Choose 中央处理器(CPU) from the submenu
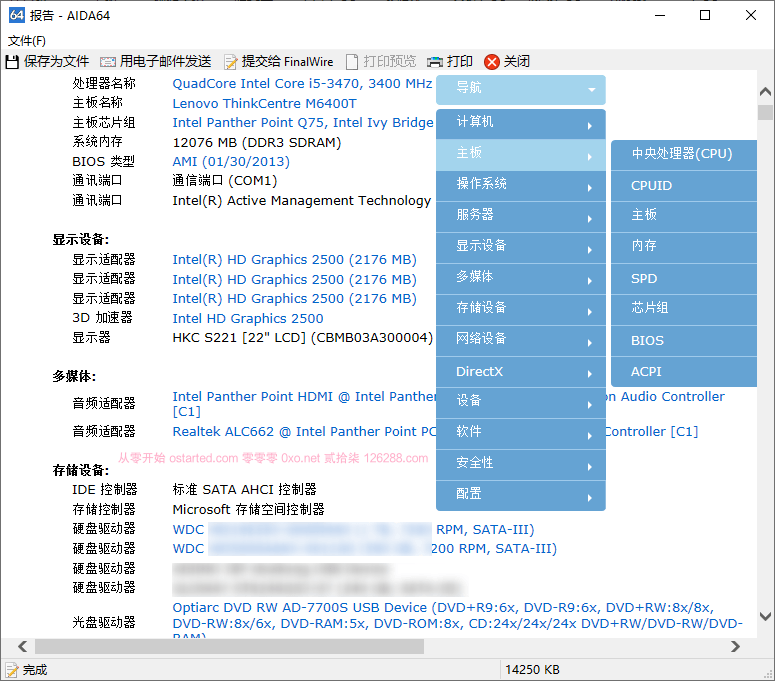 click(x=684, y=155)
